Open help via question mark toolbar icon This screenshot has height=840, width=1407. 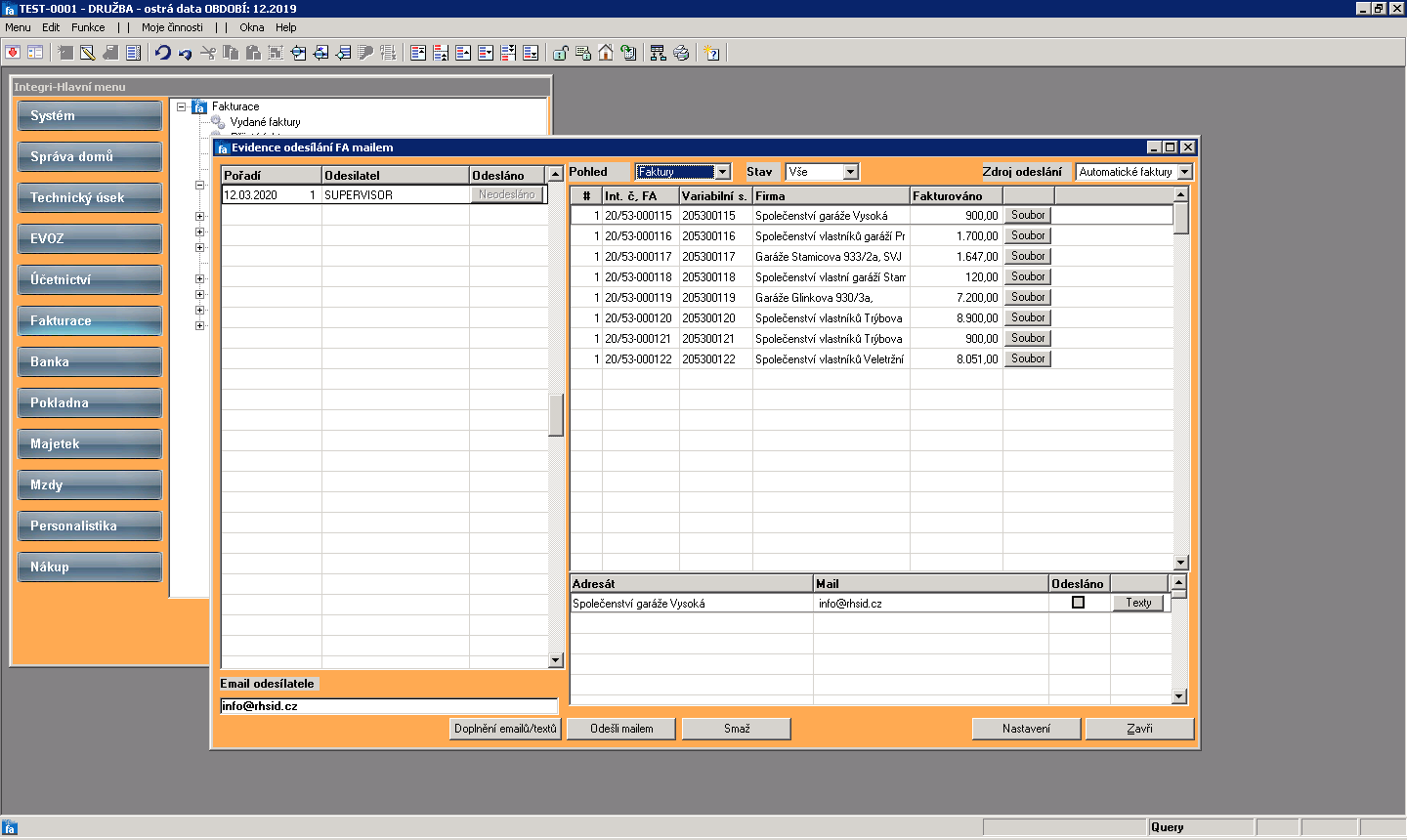(x=711, y=53)
